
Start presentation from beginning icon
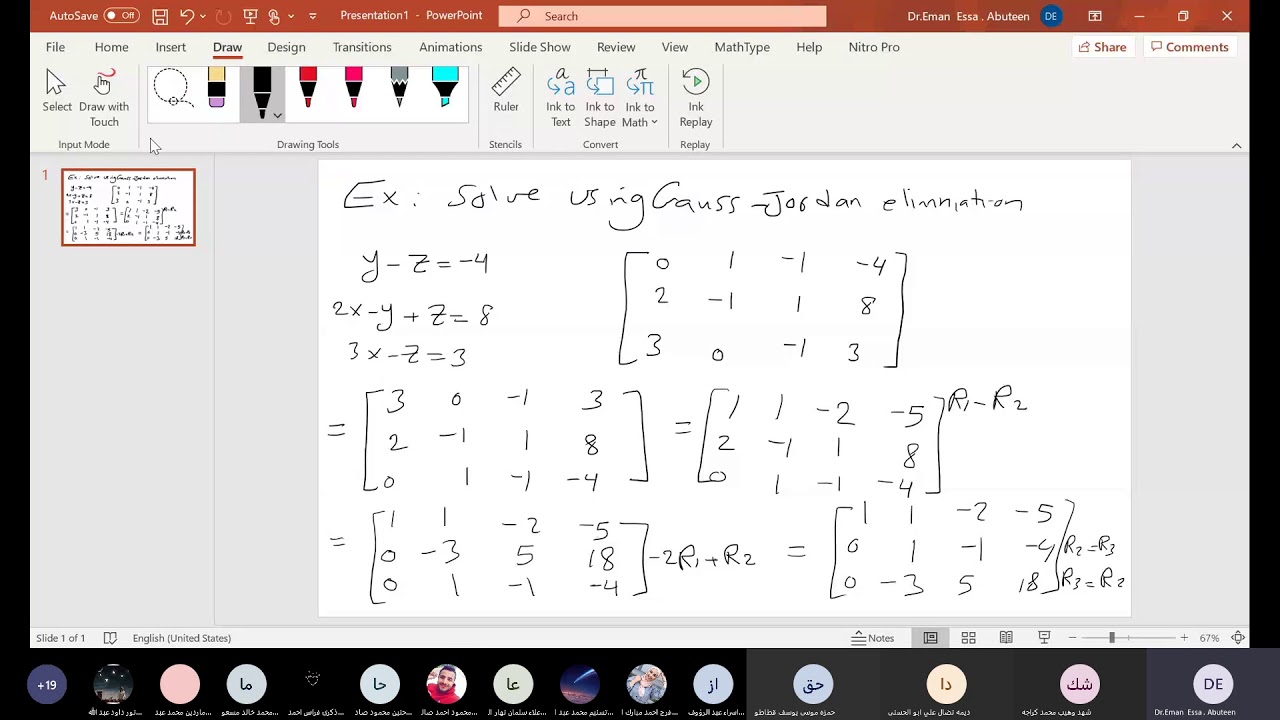(x=250, y=16)
